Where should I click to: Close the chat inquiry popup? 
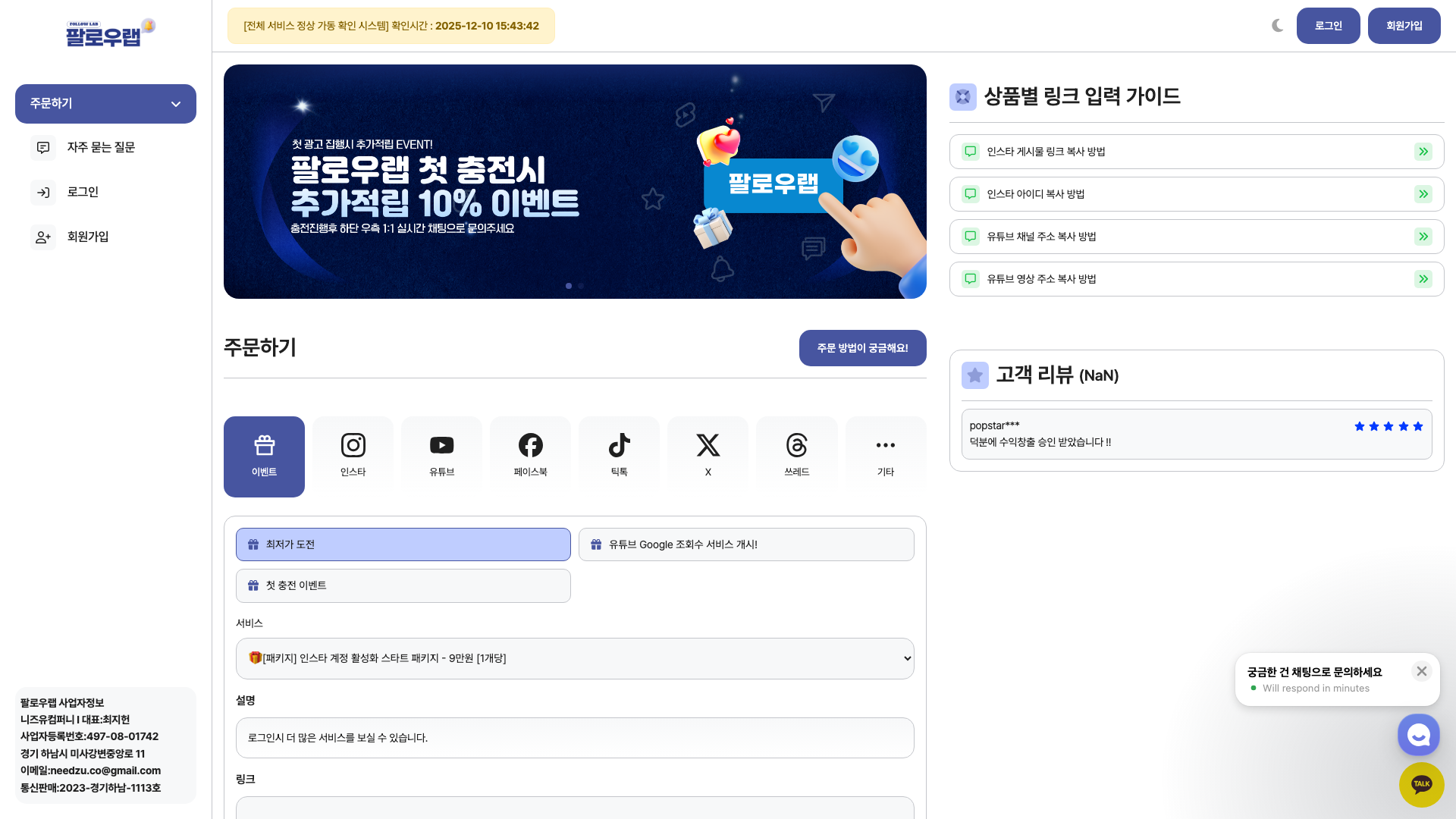point(1422,671)
